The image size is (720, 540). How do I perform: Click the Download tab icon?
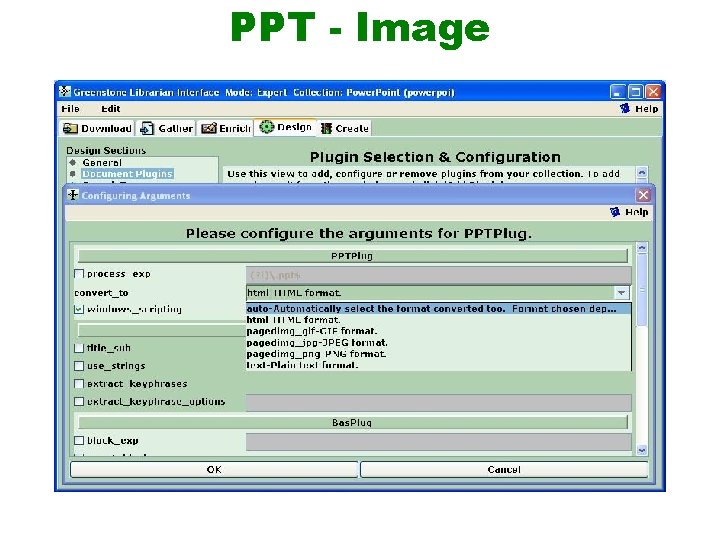pos(70,128)
